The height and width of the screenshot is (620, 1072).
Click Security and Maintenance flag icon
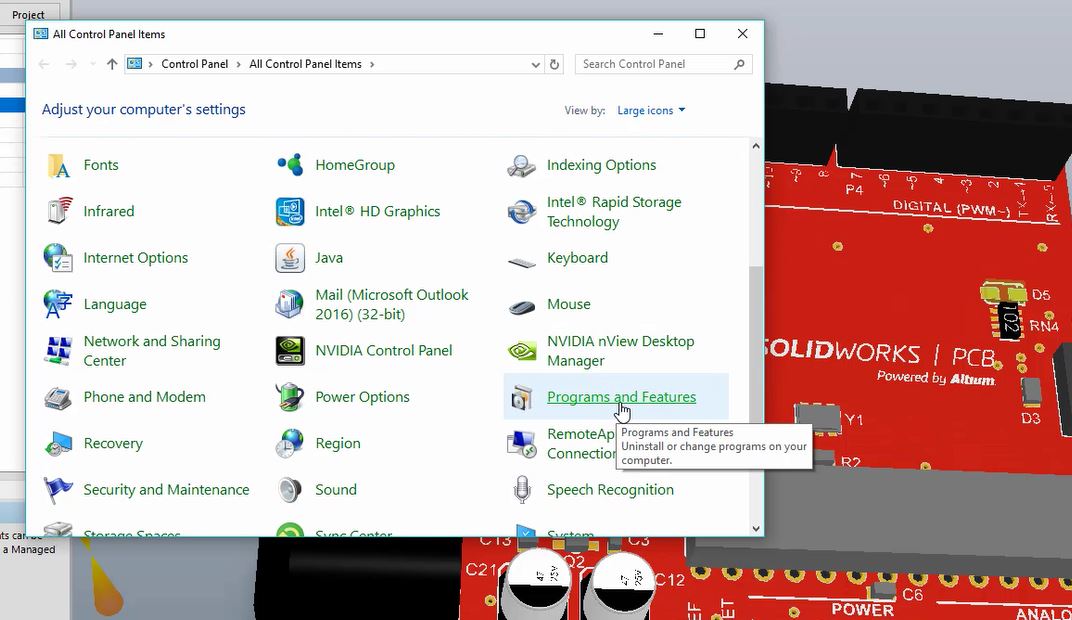58,490
